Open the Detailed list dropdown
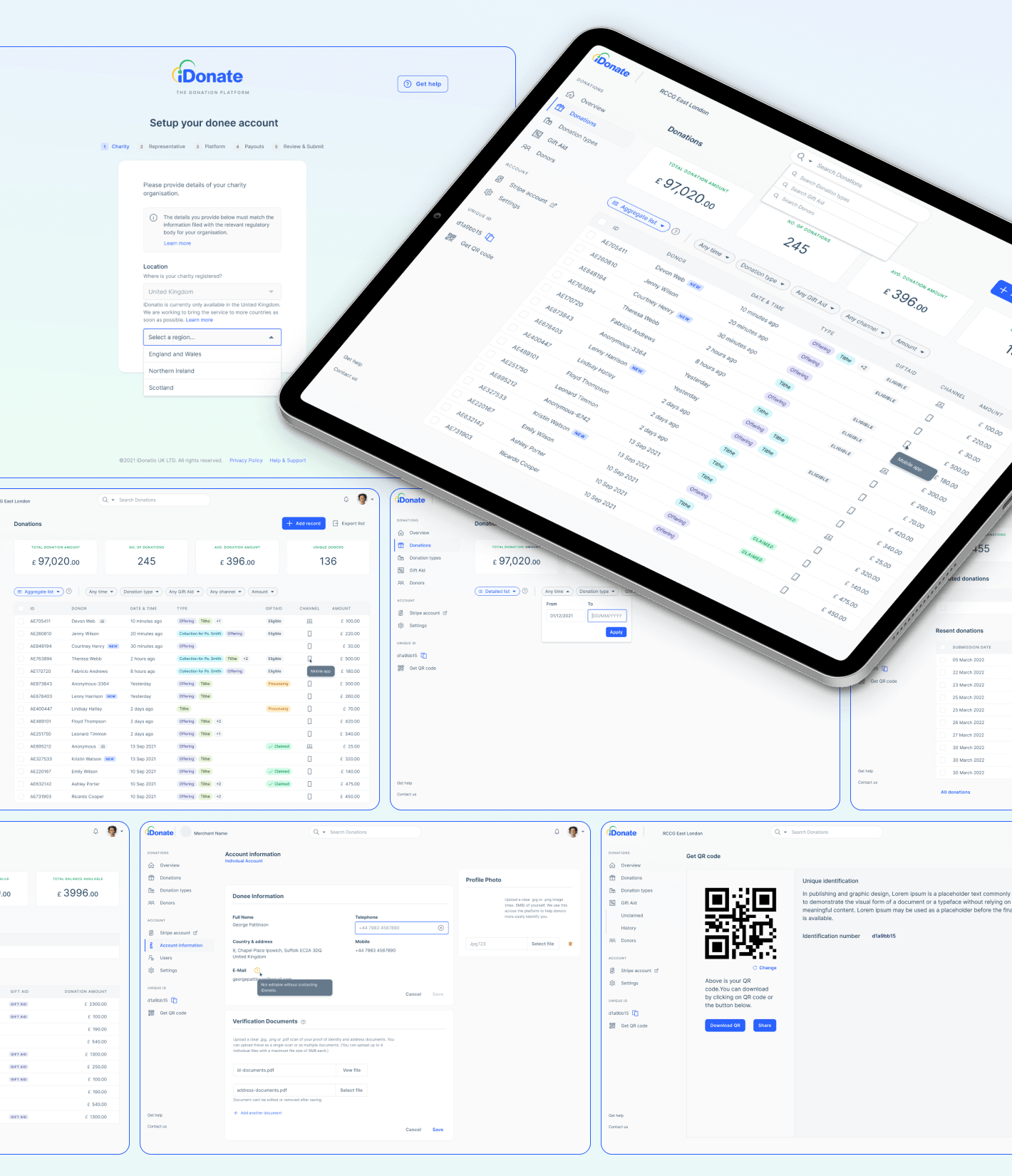 497,592
